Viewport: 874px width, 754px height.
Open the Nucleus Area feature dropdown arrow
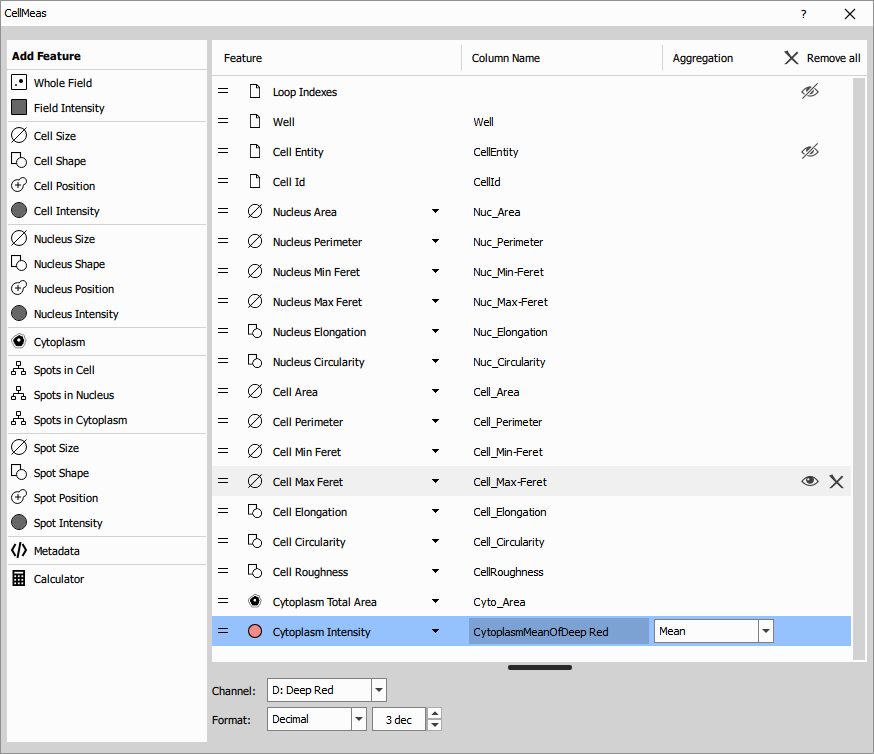point(435,212)
